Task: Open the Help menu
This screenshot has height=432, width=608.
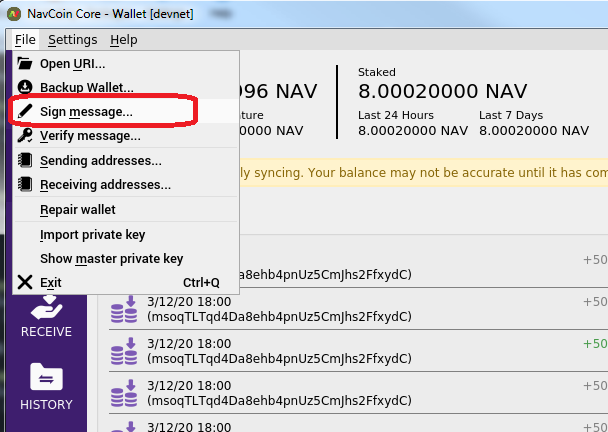Action: [x=124, y=40]
